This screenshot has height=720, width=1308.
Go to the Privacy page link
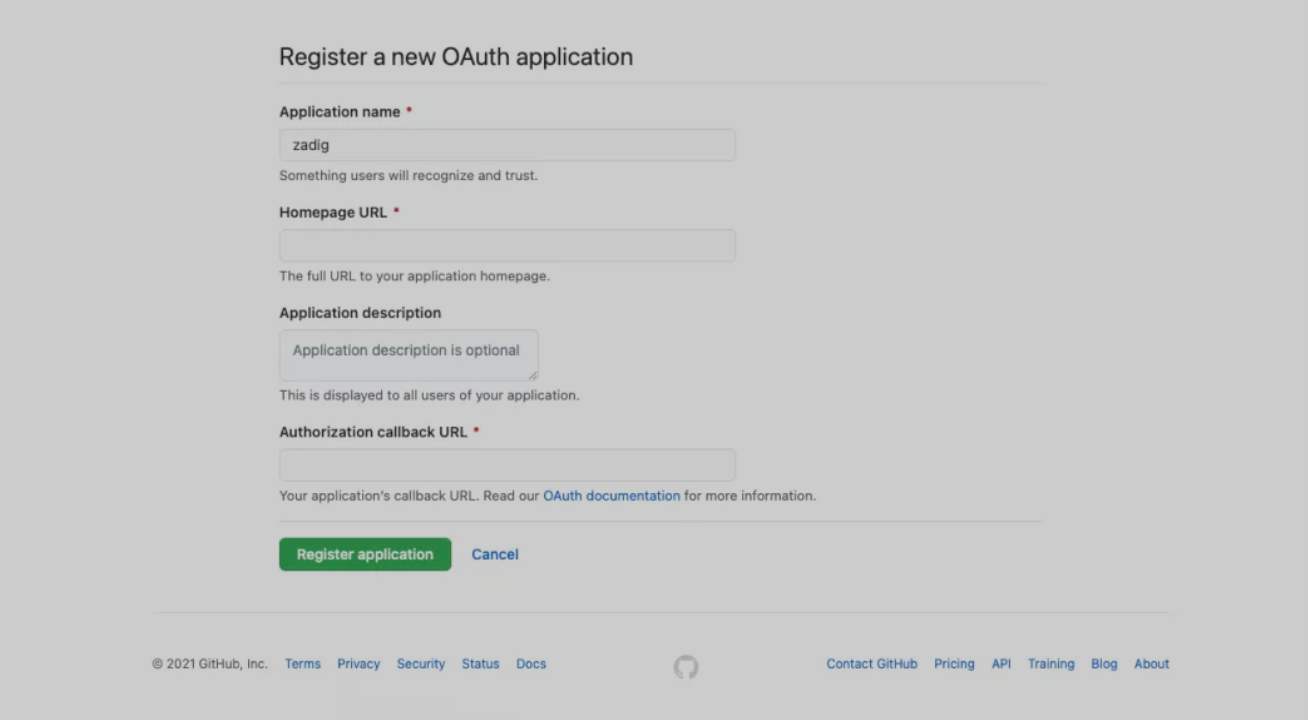pyautogui.click(x=358, y=664)
